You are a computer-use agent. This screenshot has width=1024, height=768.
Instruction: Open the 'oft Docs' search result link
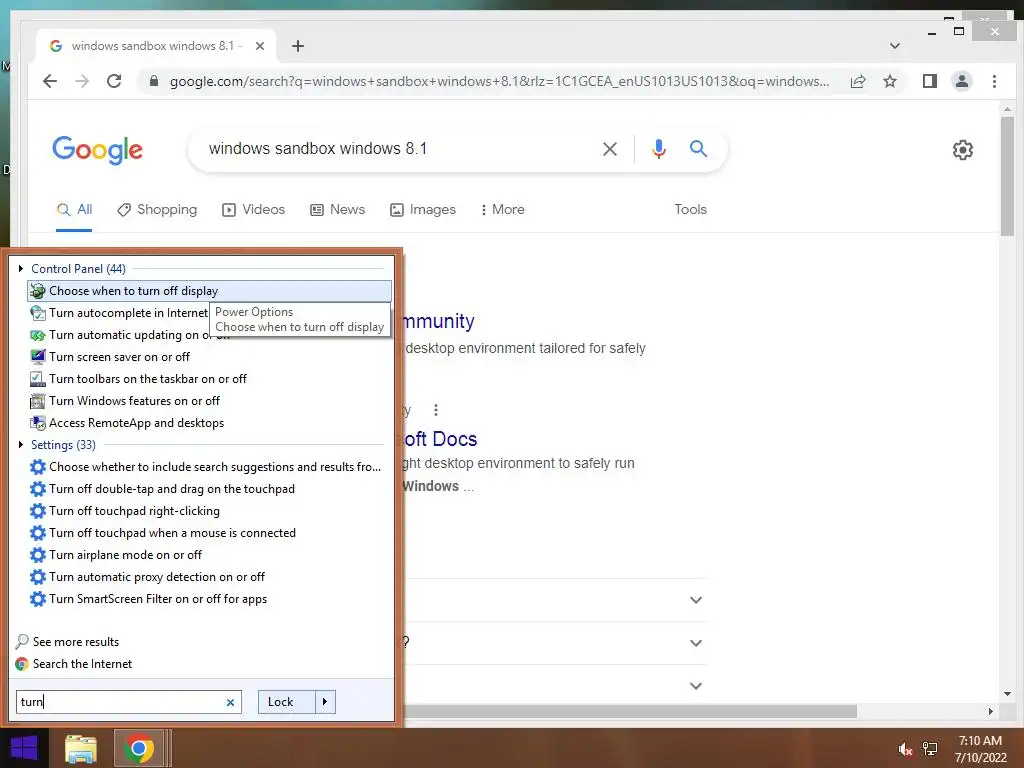440,440
